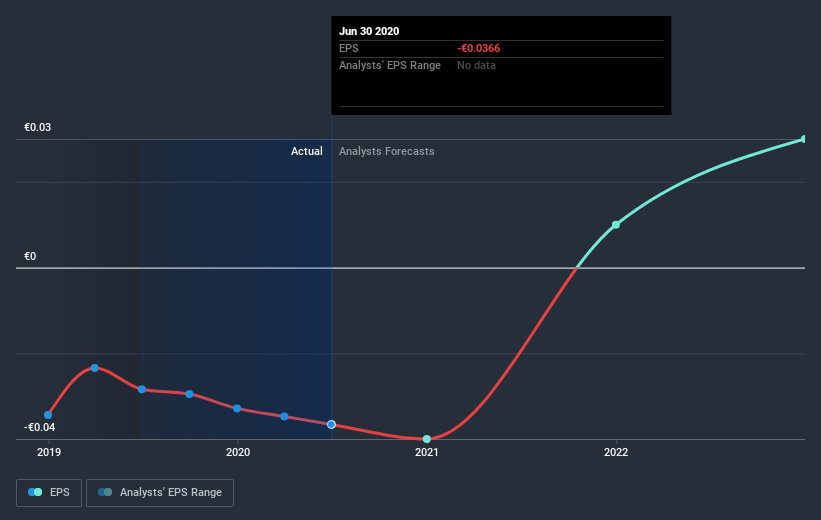Select the highlighted Jun 30 2020 data point
The width and height of the screenshot is (821, 520).
(331, 425)
